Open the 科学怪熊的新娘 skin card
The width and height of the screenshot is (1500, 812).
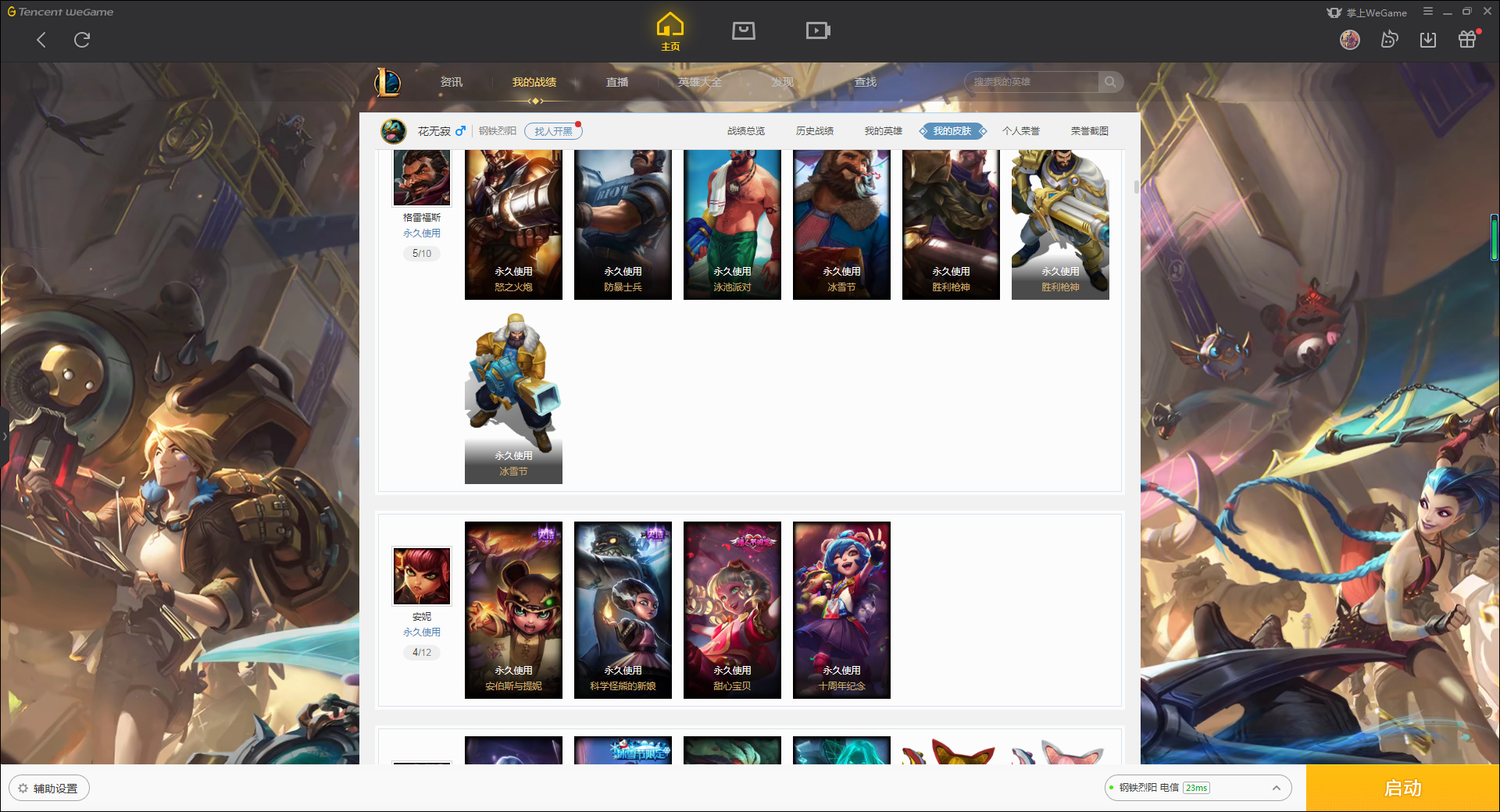tap(623, 610)
